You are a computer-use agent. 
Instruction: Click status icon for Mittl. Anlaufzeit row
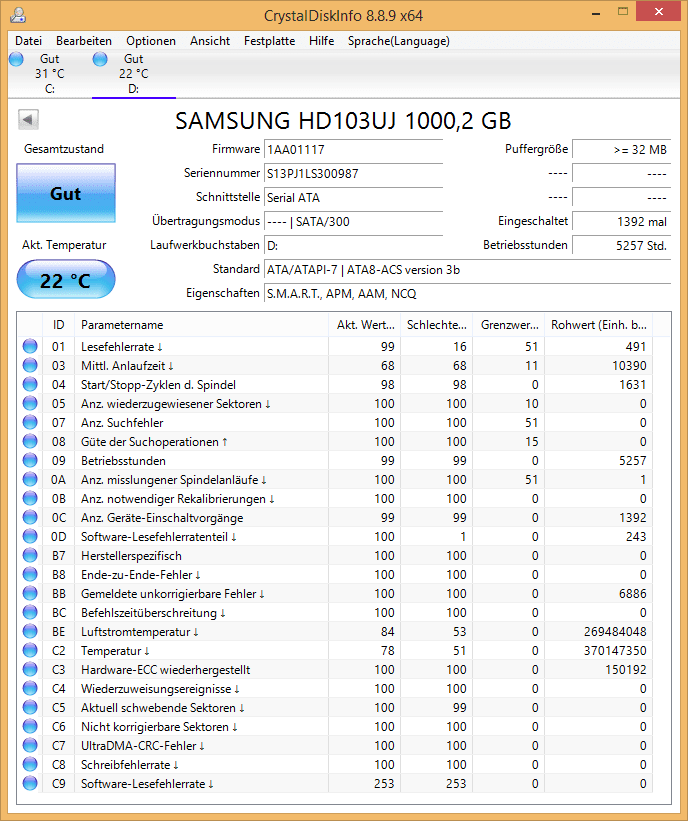(30, 365)
